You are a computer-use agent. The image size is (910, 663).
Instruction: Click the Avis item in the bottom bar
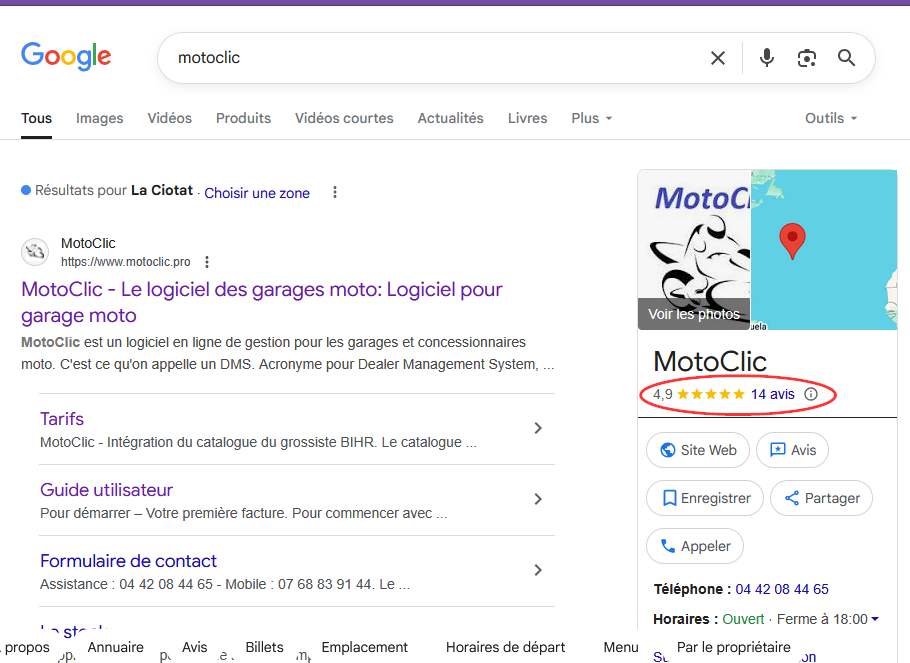194,647
